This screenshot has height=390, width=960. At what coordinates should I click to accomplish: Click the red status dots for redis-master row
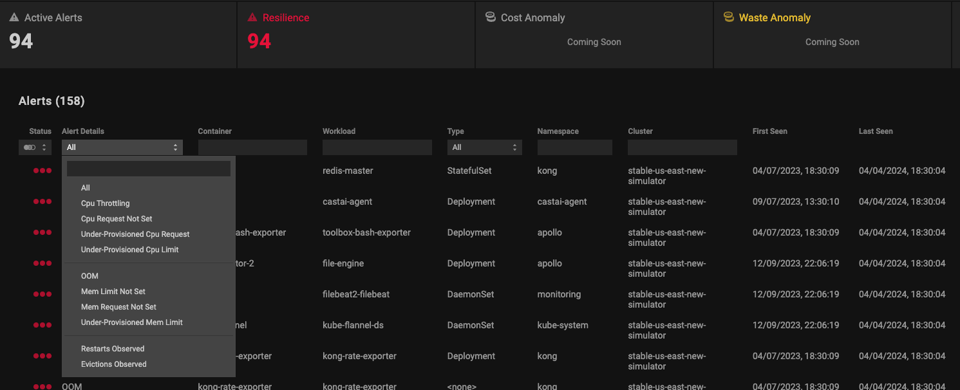(42, 171)
